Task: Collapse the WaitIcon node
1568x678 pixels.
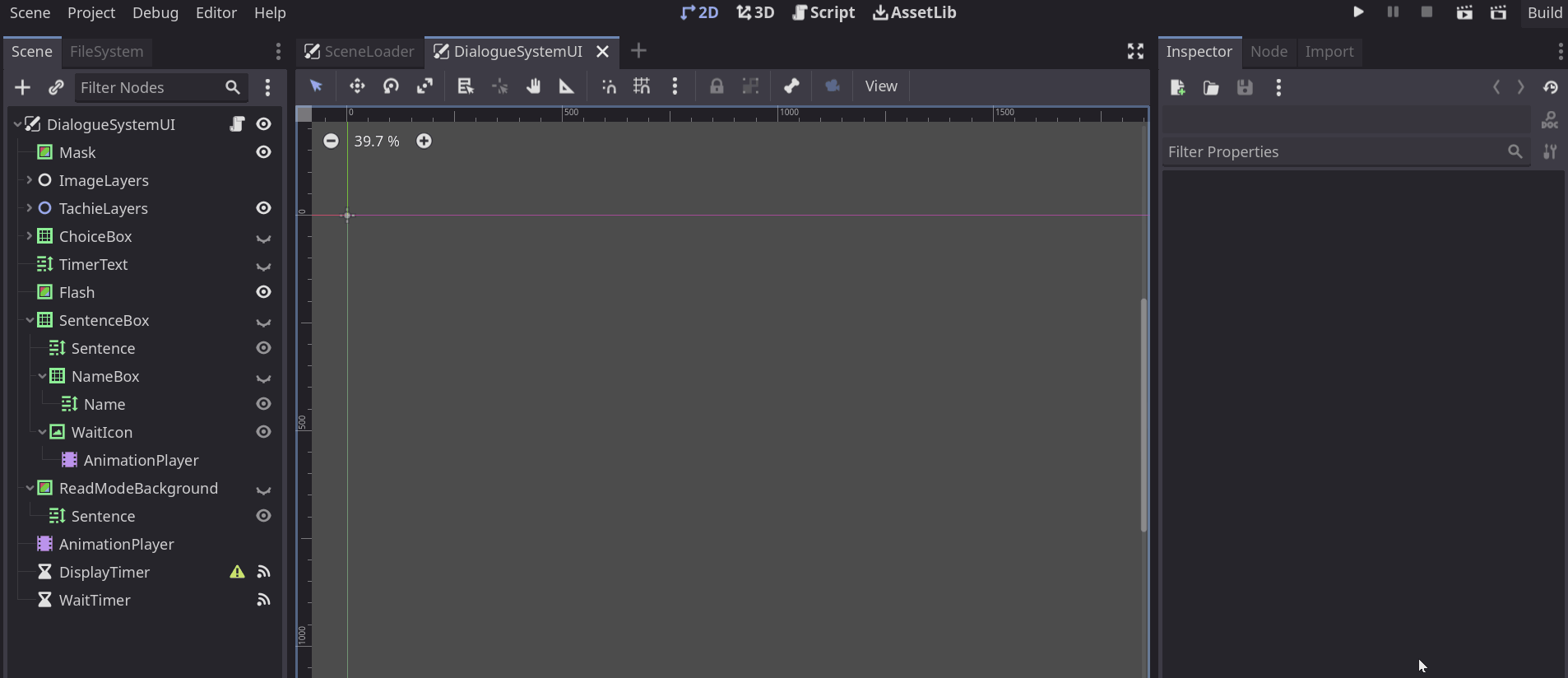Action: coord(42,432)
